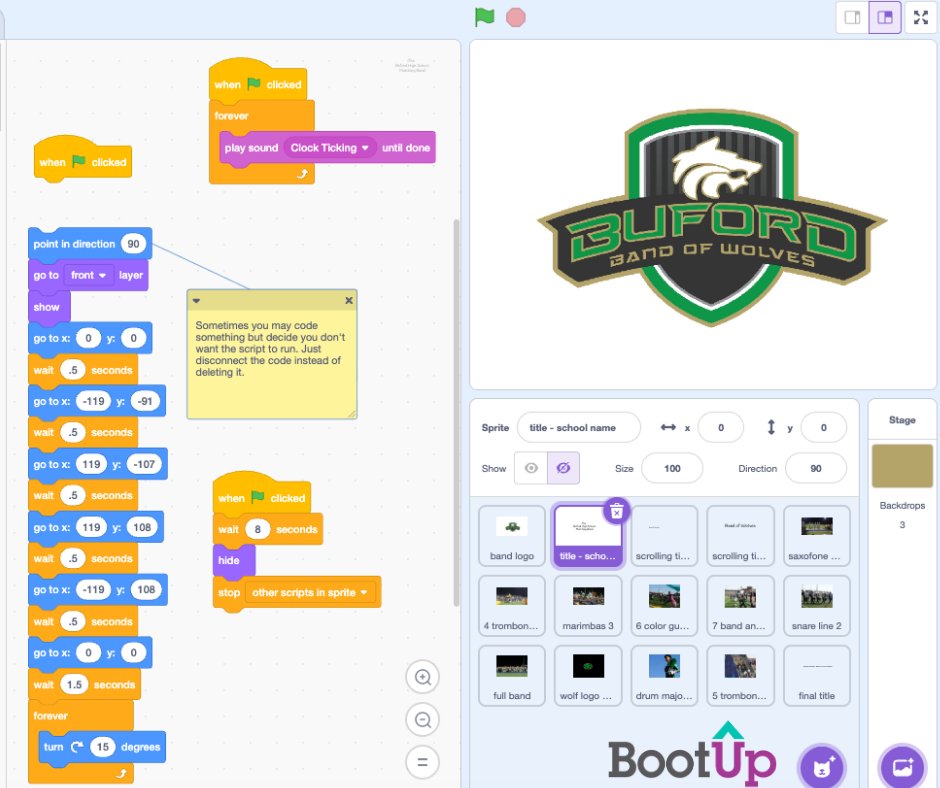Viewport: 940px width, 788px height.
Task: Edit the sprite x position field
Action: (721, 428)
